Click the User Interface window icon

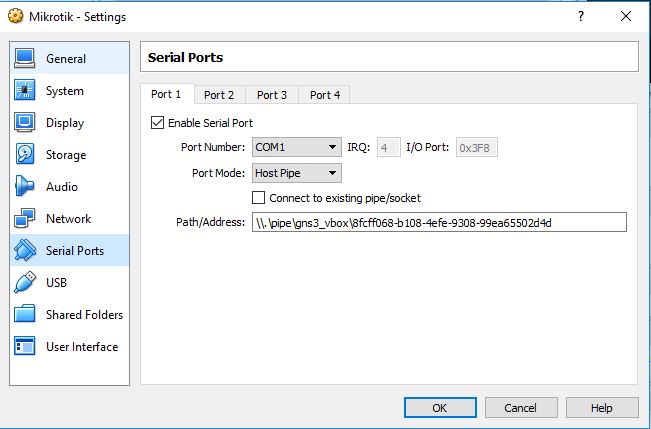click(24, 346)
